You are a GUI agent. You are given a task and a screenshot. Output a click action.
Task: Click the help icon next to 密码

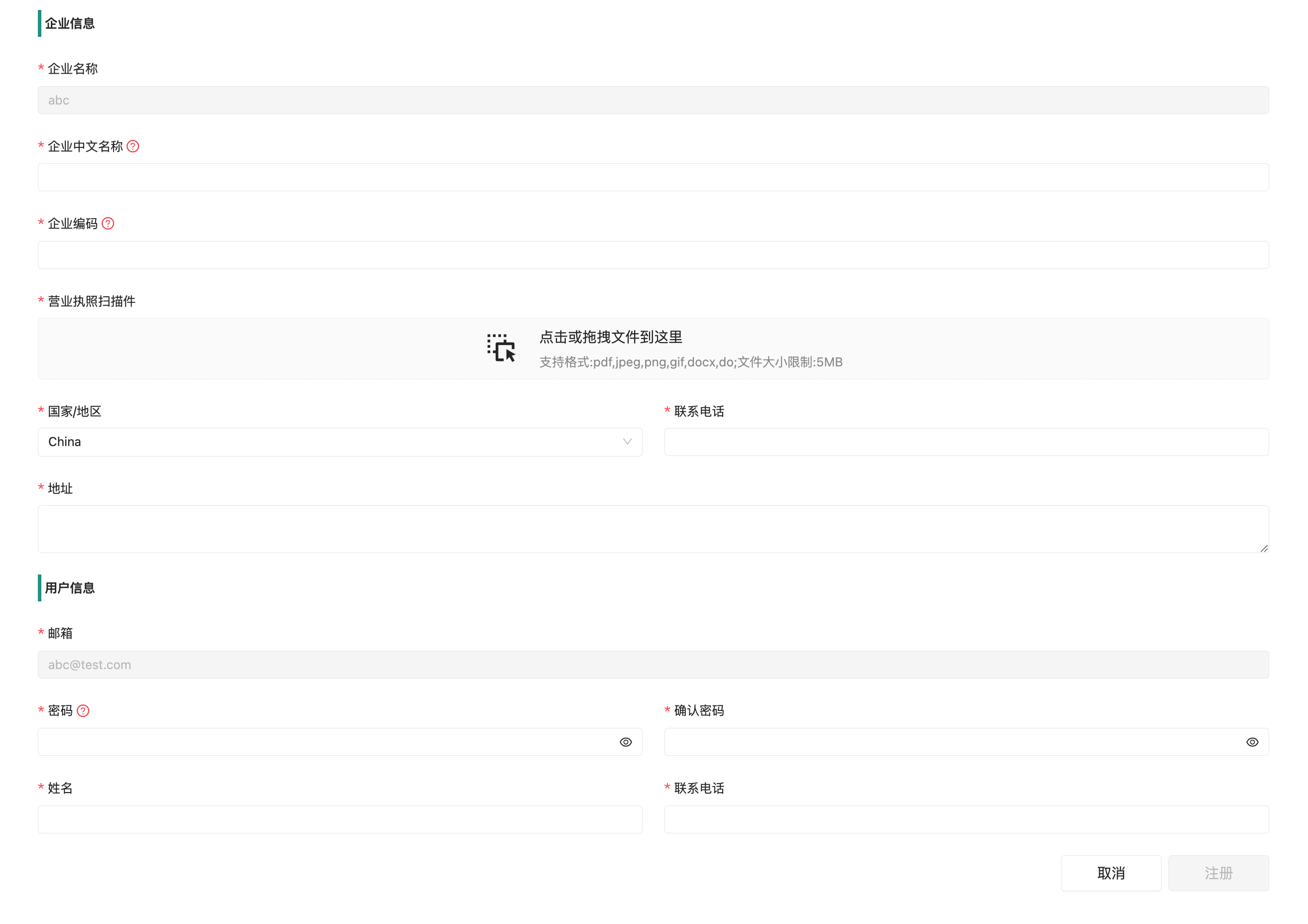pos(84,710)
